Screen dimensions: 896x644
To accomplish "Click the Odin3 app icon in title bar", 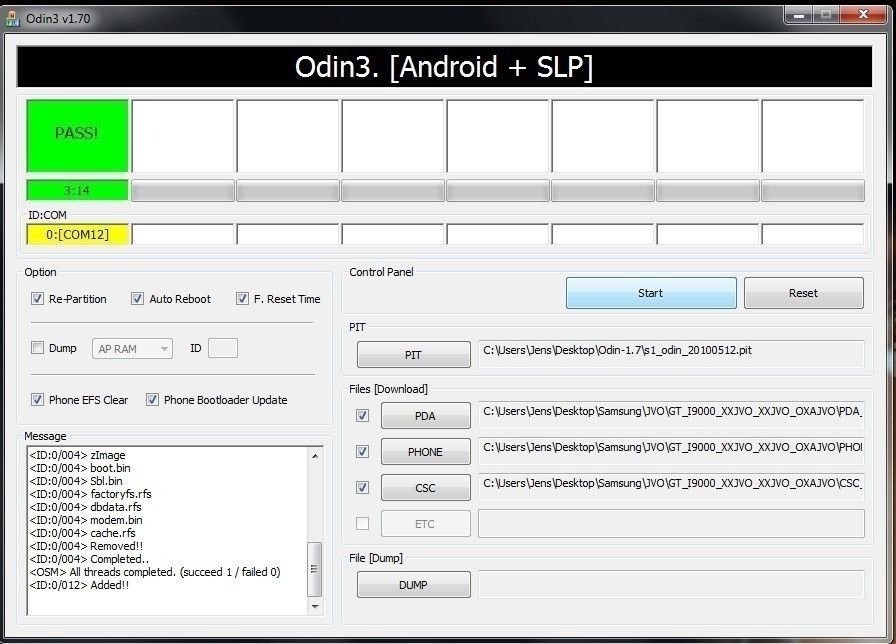I will coord(13,18).
